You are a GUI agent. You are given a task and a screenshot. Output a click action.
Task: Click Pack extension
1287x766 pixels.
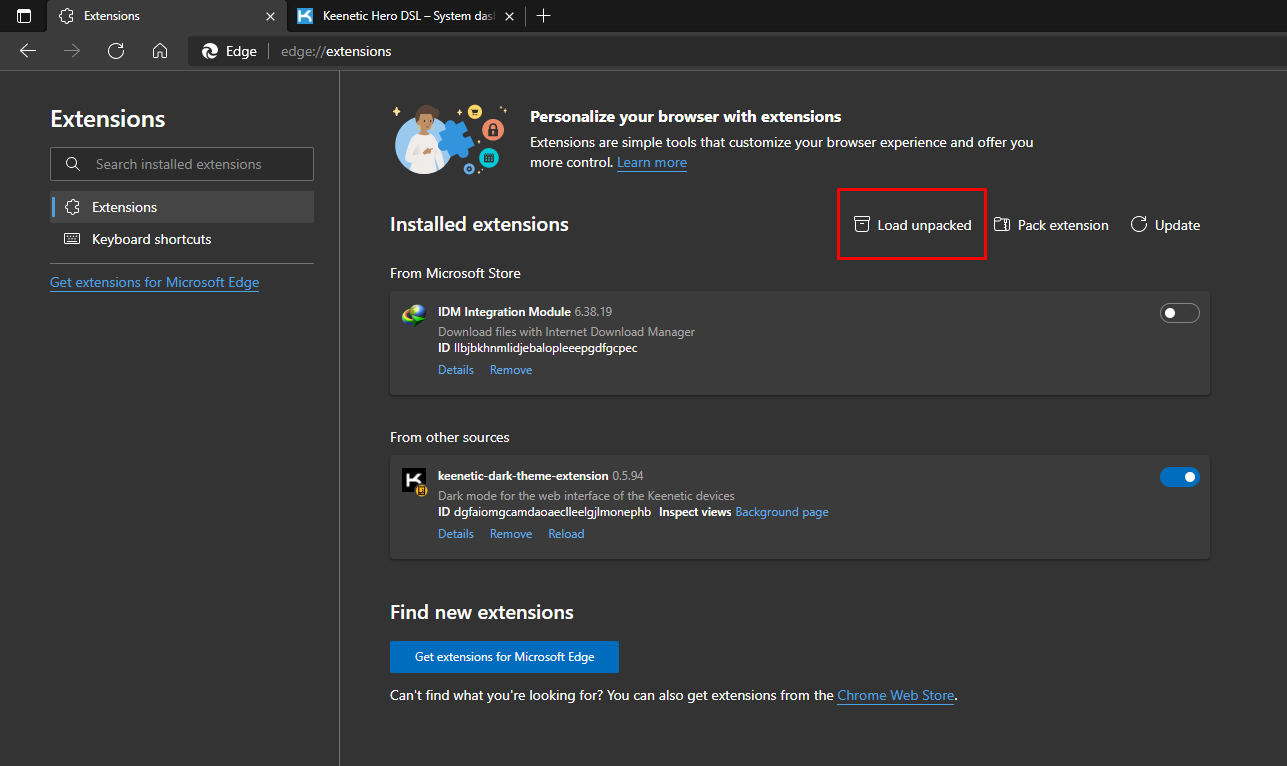(1051, 225)
